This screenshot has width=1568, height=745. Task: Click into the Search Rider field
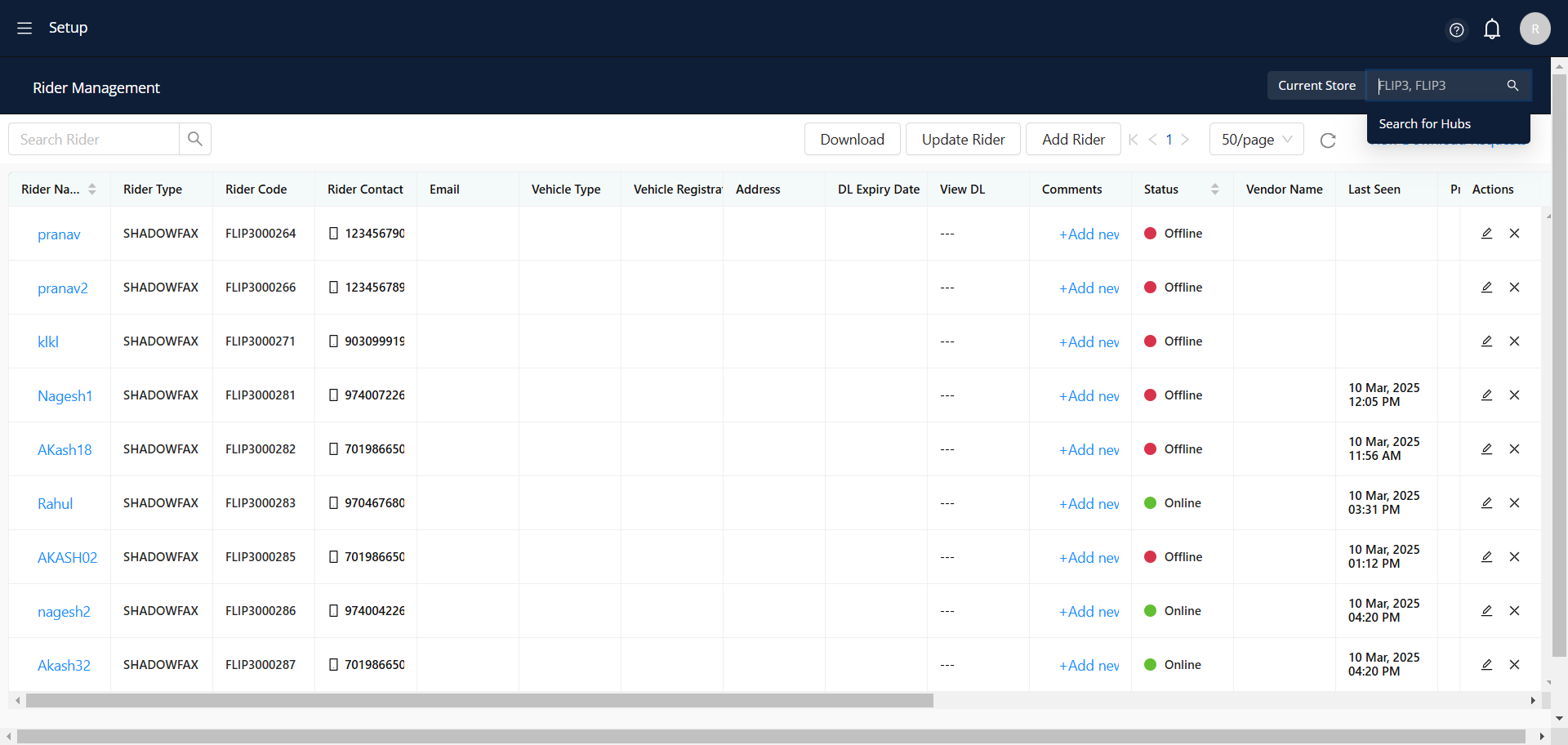pos(94,139)
